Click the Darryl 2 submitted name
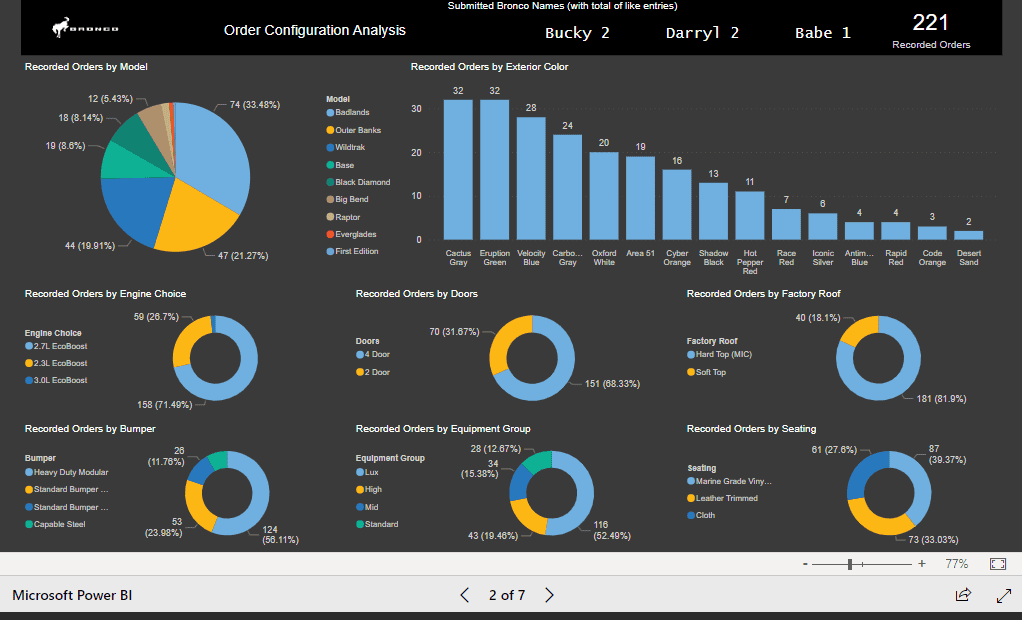 (x=702, y=33)
